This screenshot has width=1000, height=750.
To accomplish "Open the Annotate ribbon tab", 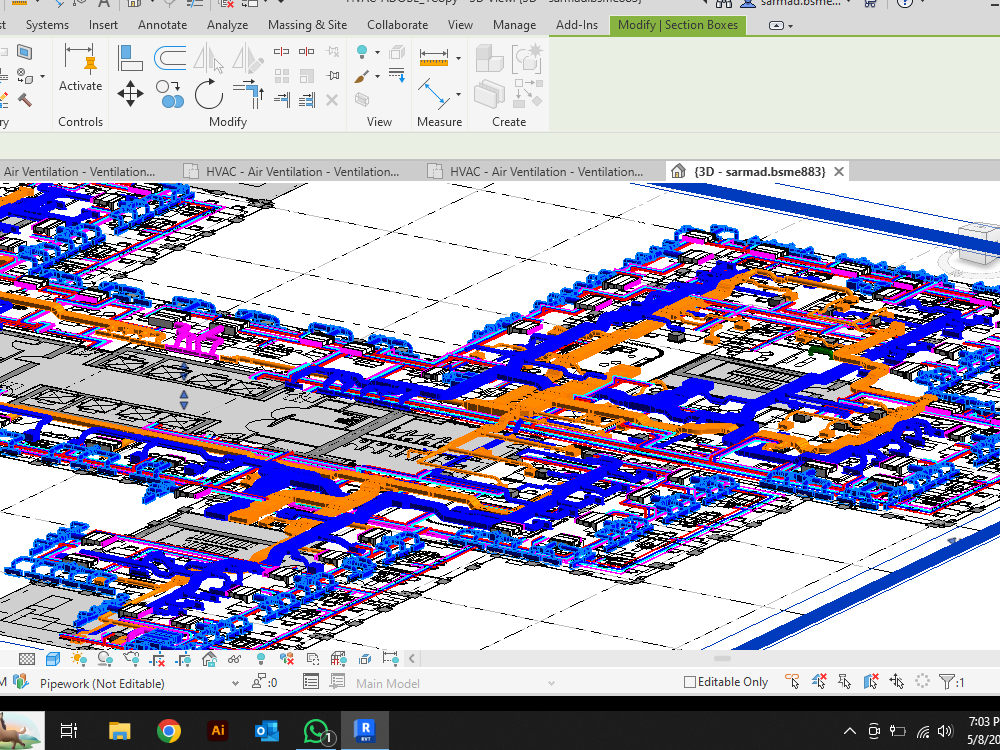I will (x=163, y=25).
